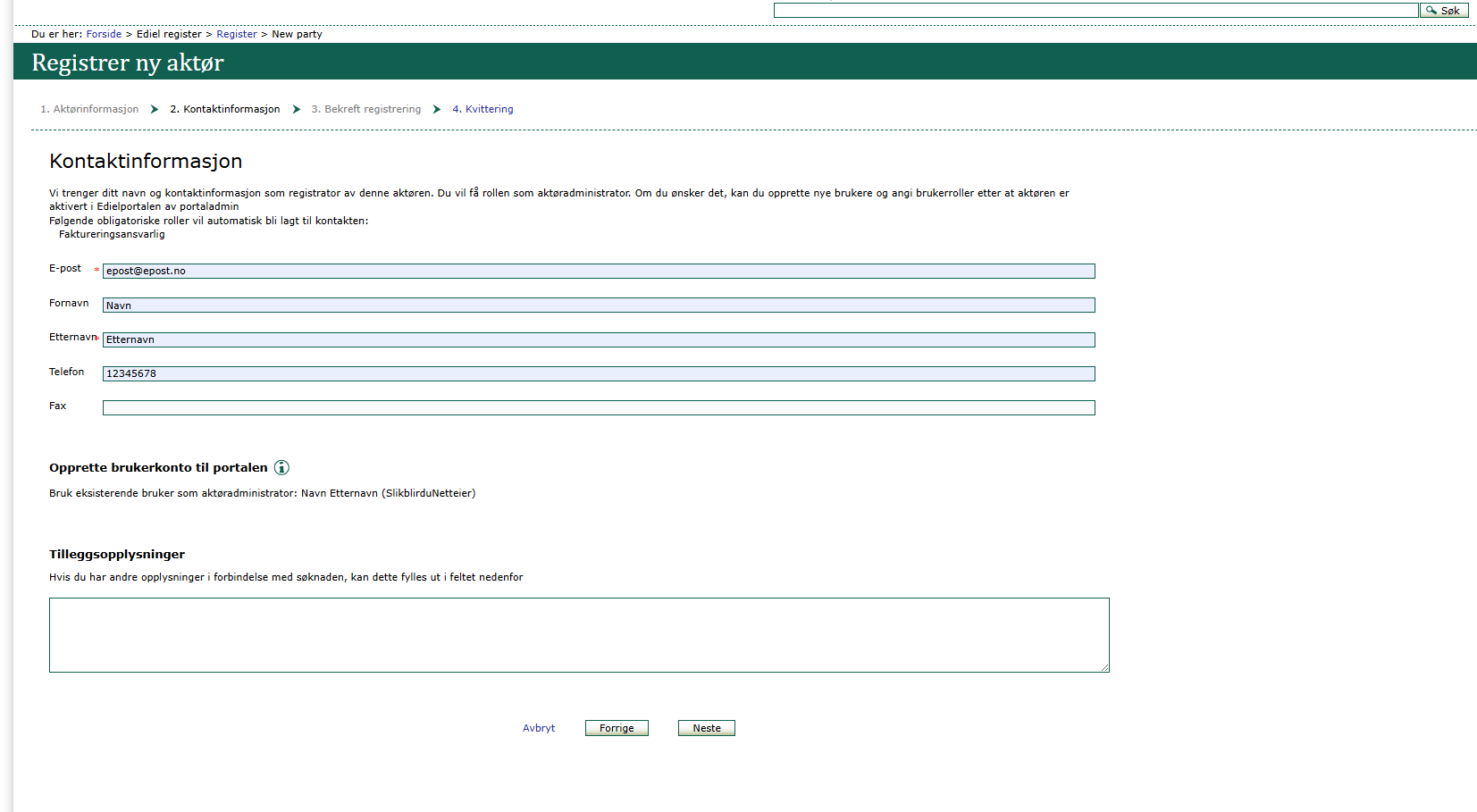
Task: Click the arrow after step 3 Bekreft registrering
Action: [437, 109]
